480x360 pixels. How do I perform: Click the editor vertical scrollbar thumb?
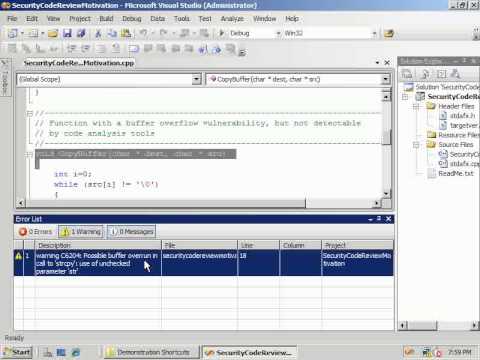click(386, 136)
